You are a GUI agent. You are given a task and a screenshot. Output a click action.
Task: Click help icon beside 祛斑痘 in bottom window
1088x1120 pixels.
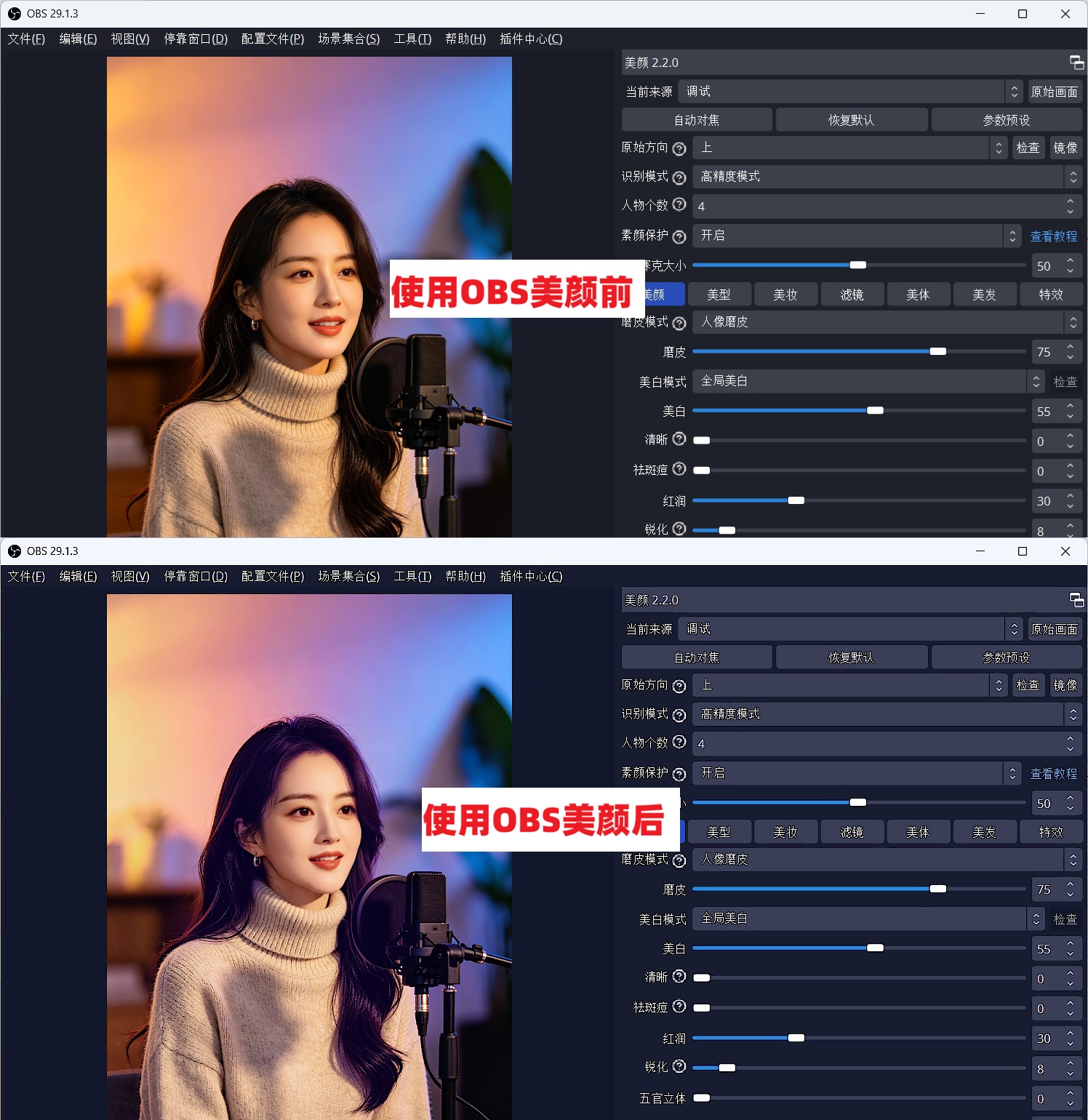point(679,1007)
